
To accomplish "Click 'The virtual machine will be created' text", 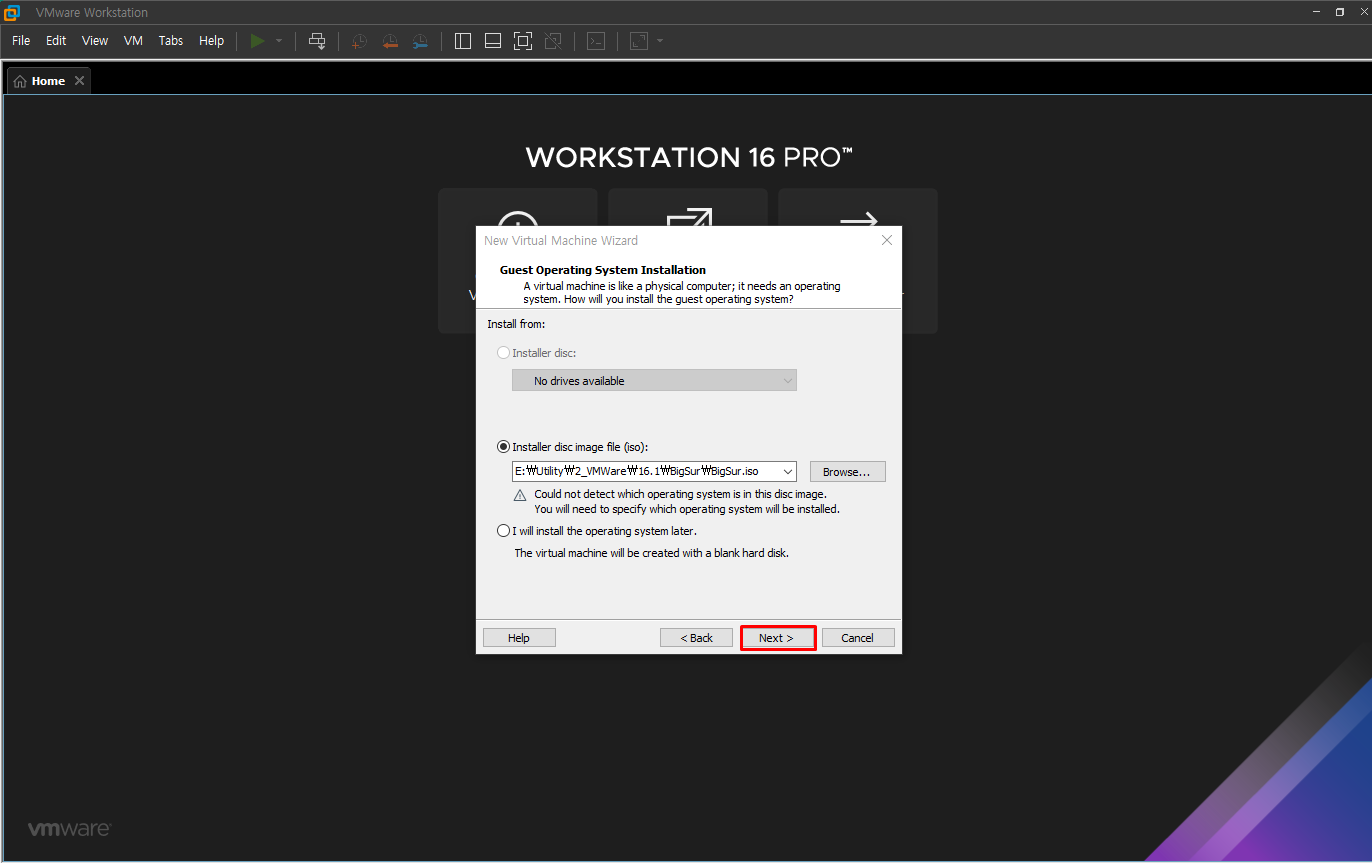I will pyautogui.click(x=651, y=553).
